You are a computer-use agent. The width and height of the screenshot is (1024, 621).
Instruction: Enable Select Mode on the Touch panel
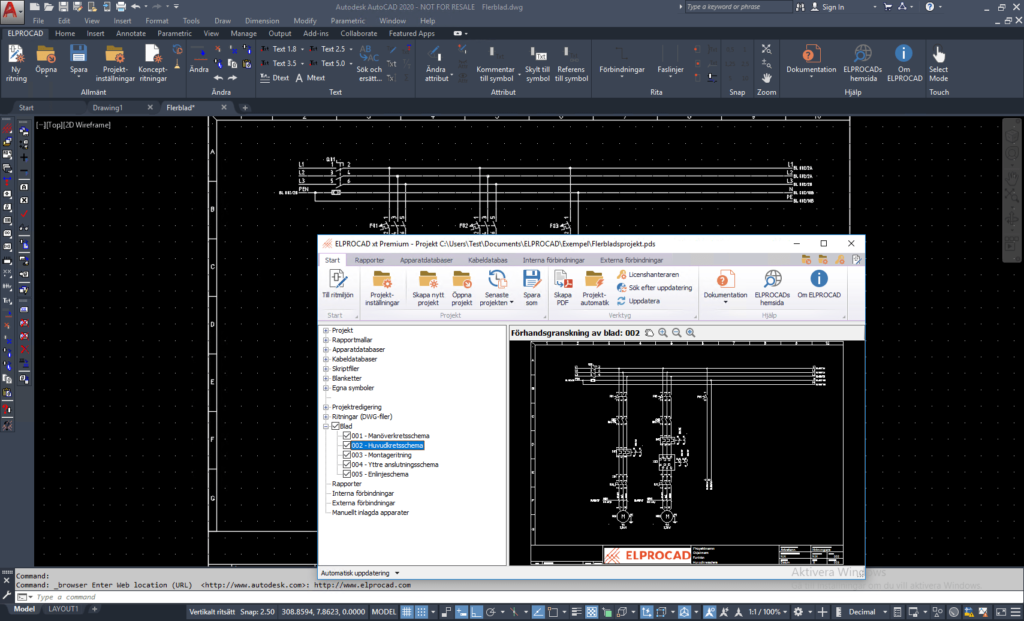click(x=939, y=62)
